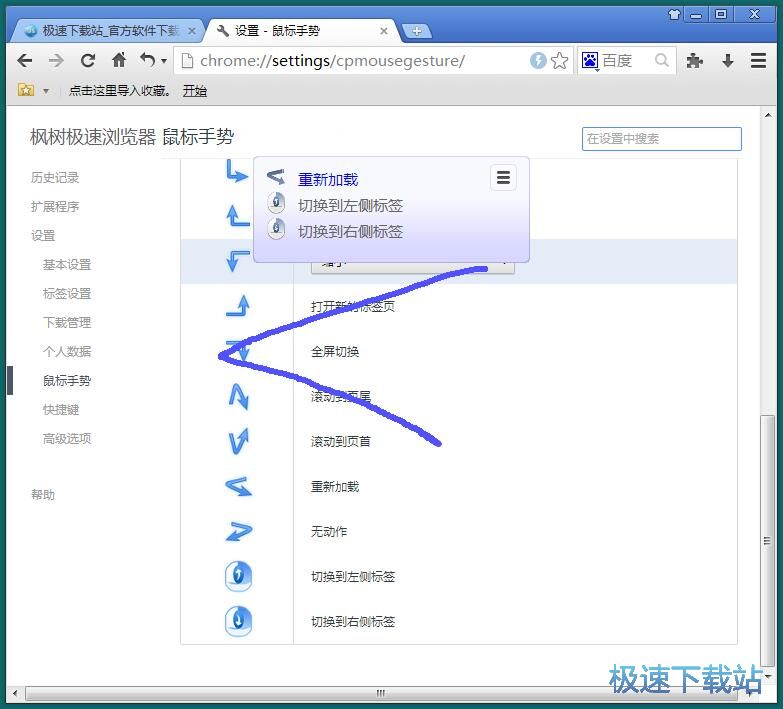Open the home page icon
Viewport: 783px width, 709px height.
(119, 60)
